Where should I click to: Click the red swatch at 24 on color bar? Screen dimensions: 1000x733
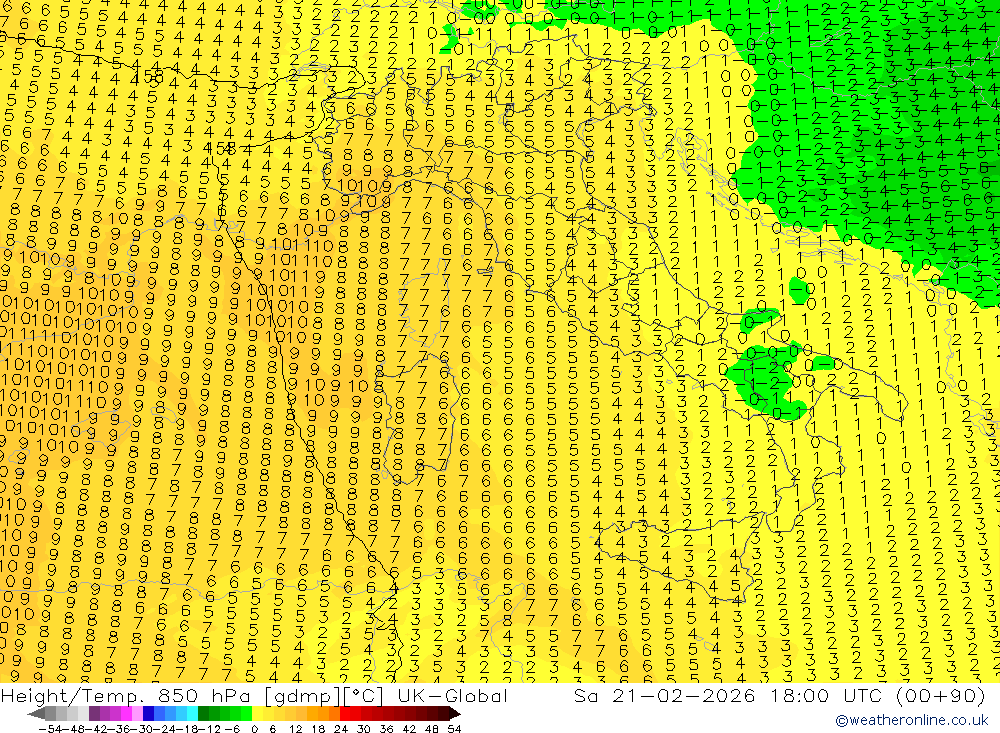[x=345, y=713]
